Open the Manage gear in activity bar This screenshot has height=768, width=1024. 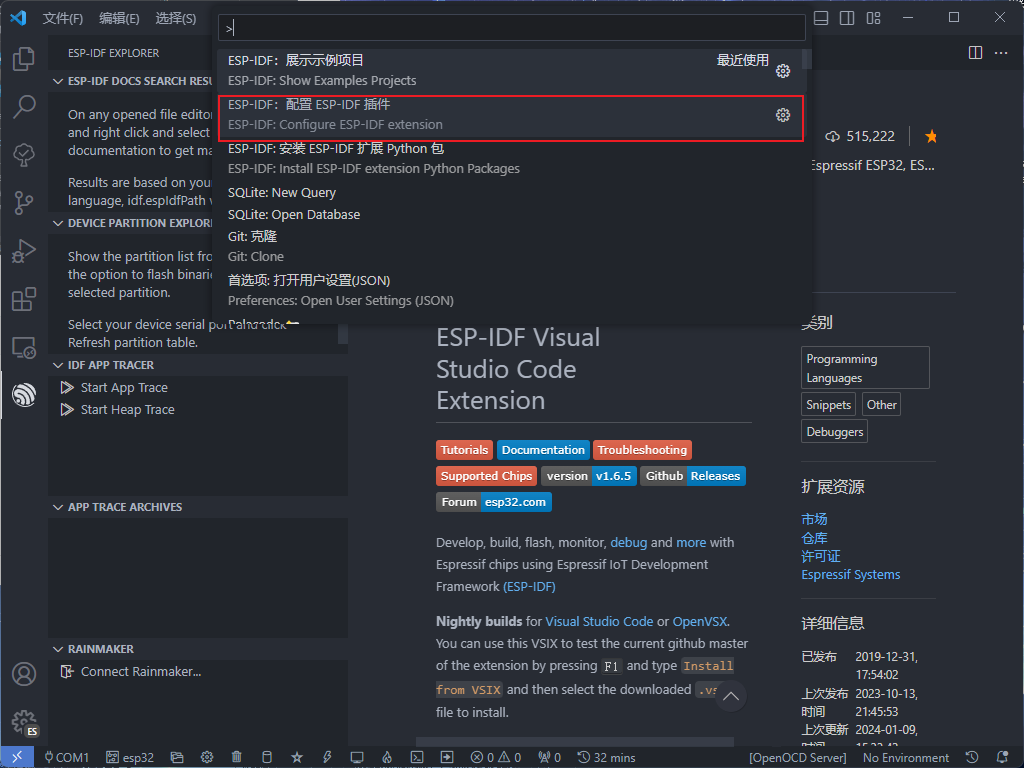(x=24, y=722)
